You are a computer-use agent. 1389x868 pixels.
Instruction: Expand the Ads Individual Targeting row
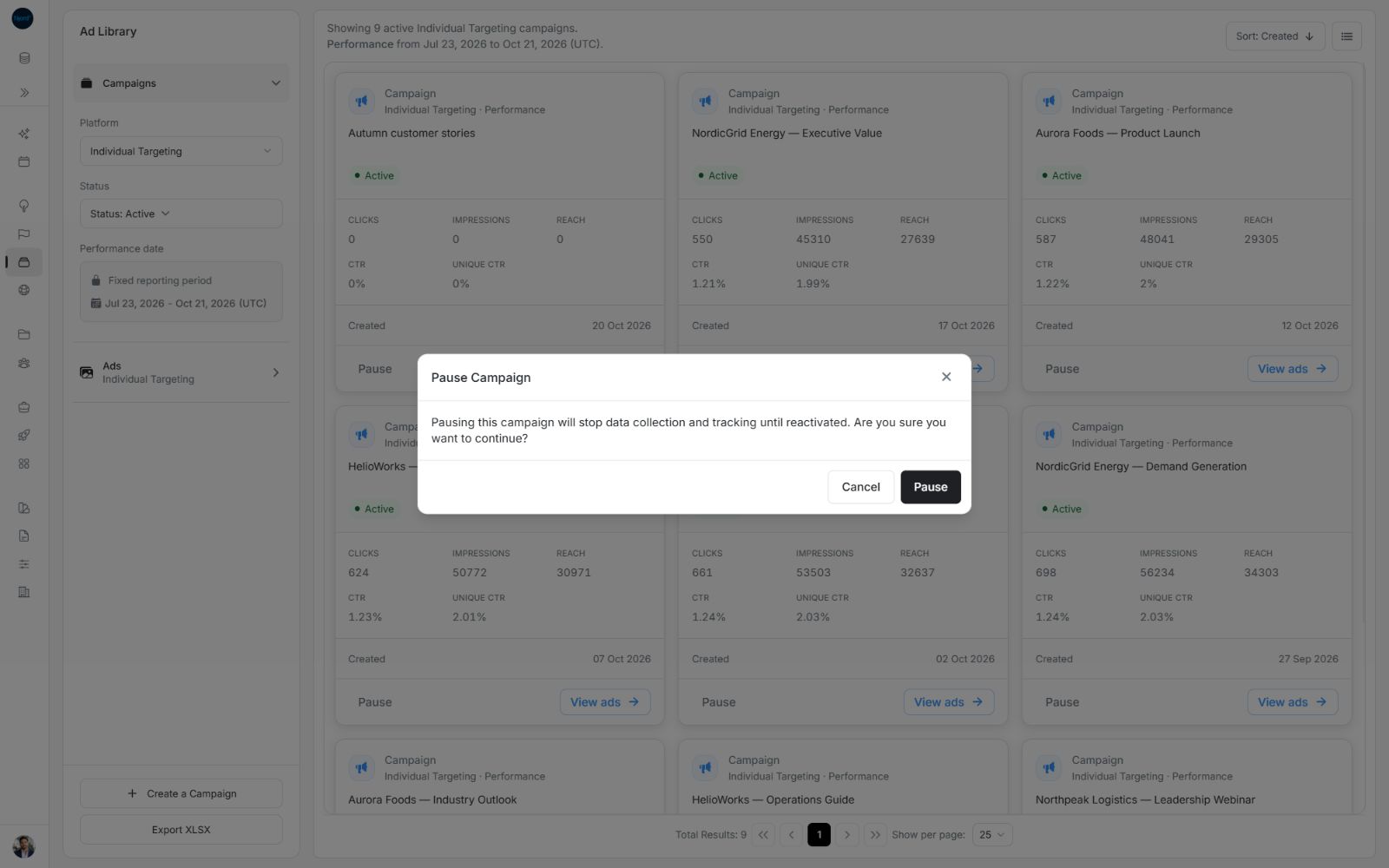pyautogui.click(x=181, y=372)
